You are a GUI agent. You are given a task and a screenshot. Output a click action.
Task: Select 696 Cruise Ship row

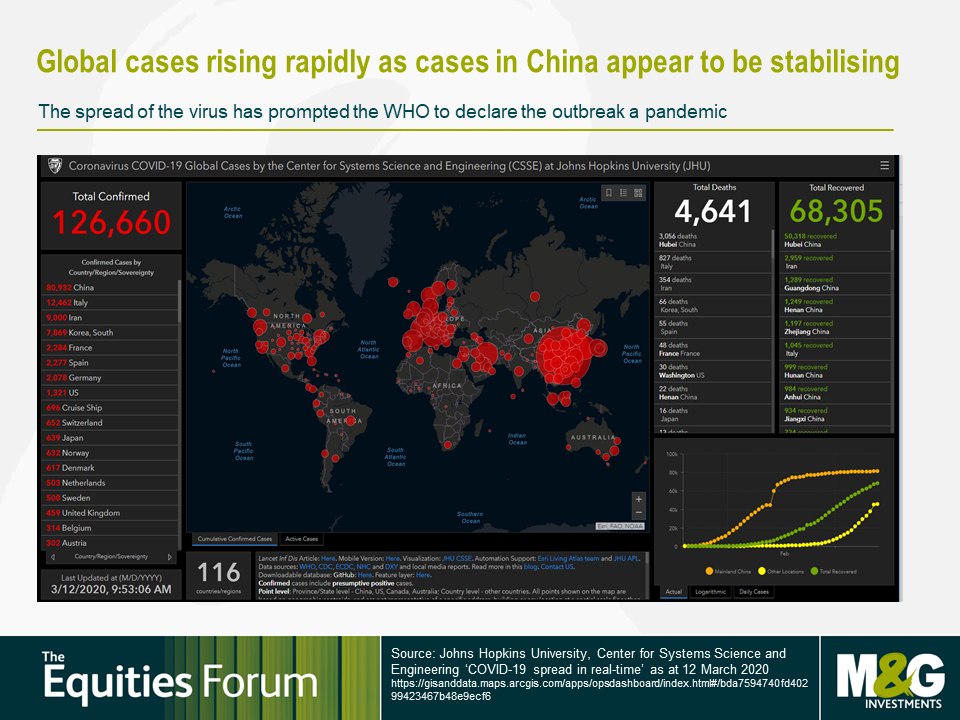coord(110,408)
